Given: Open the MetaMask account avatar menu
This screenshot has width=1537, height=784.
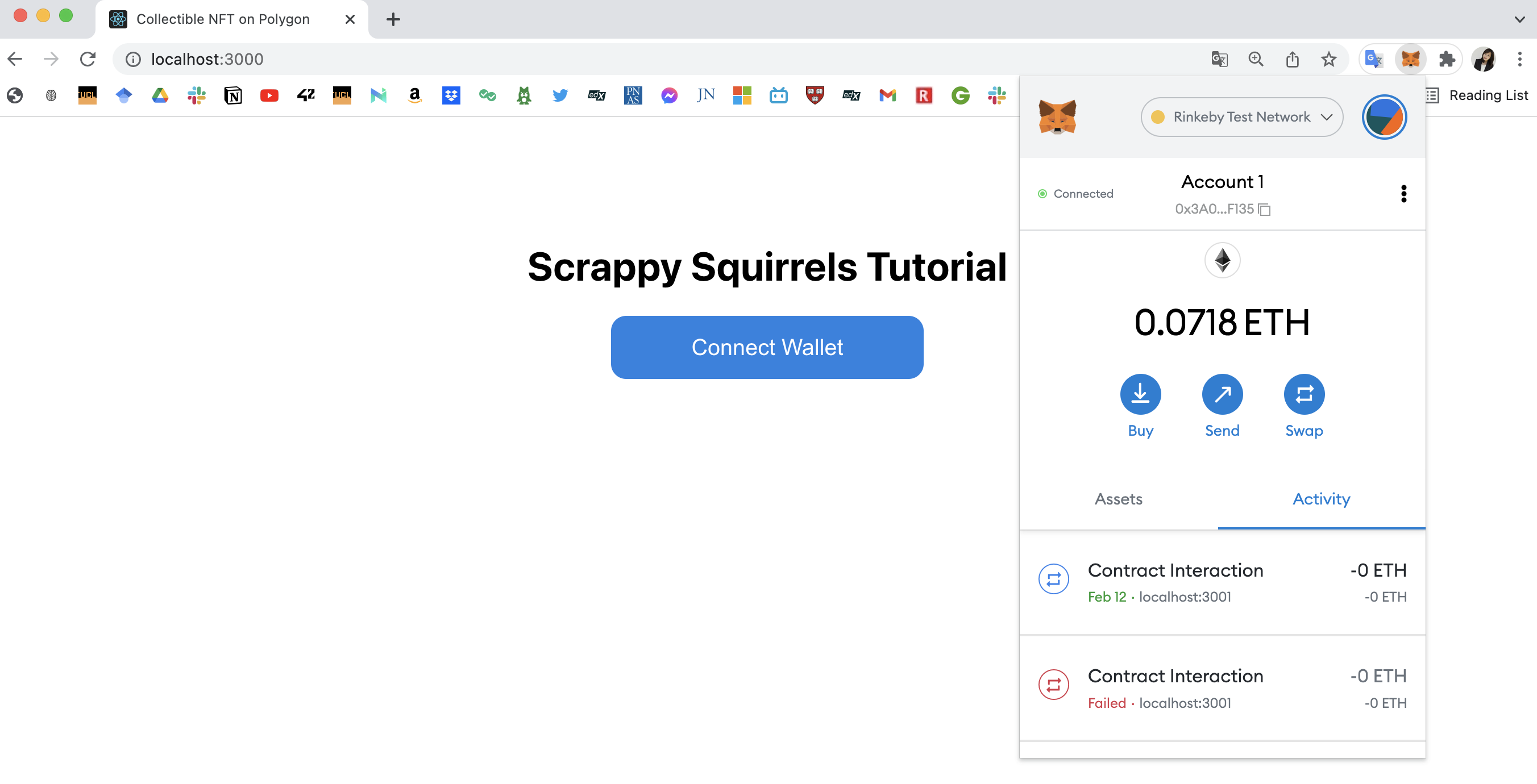Looking at the screenshot, I should (x=1384, y=117).
